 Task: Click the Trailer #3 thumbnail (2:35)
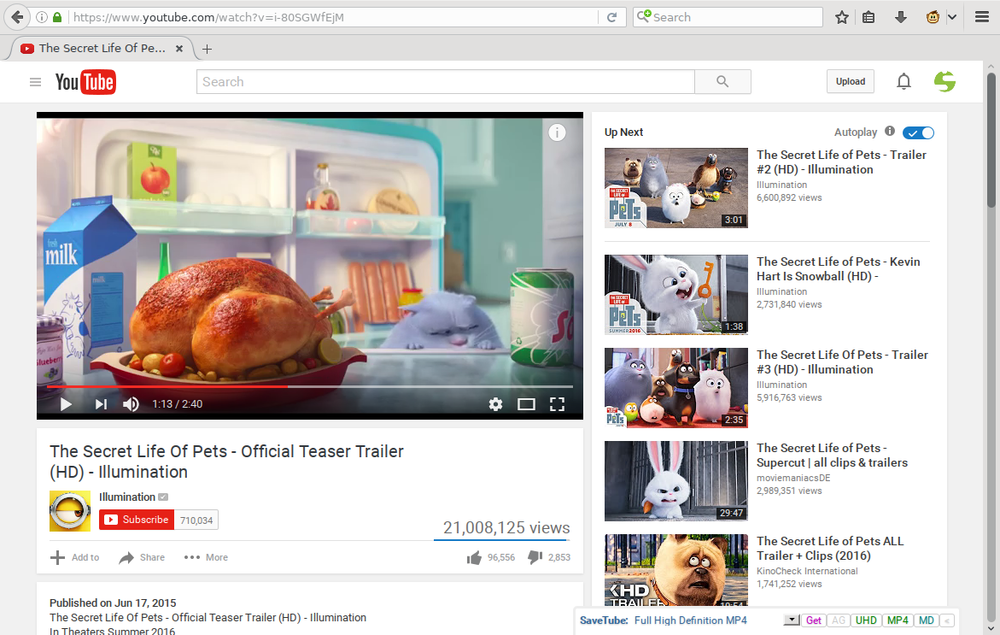[x=676, y=388]
